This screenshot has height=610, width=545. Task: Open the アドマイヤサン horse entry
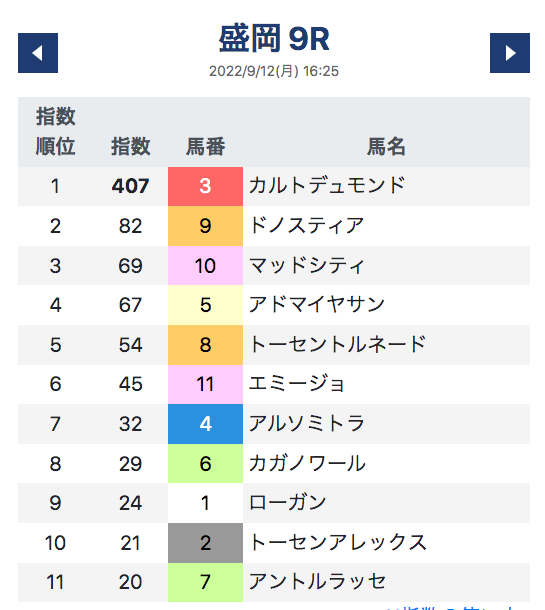(317, 305)
